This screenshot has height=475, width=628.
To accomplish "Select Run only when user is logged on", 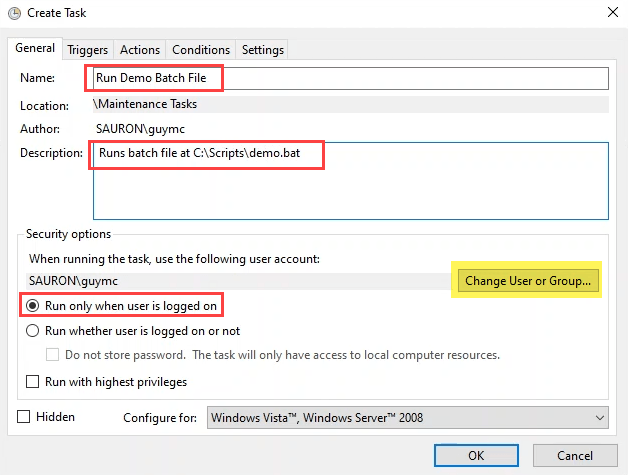I will [x=34, y=305].
